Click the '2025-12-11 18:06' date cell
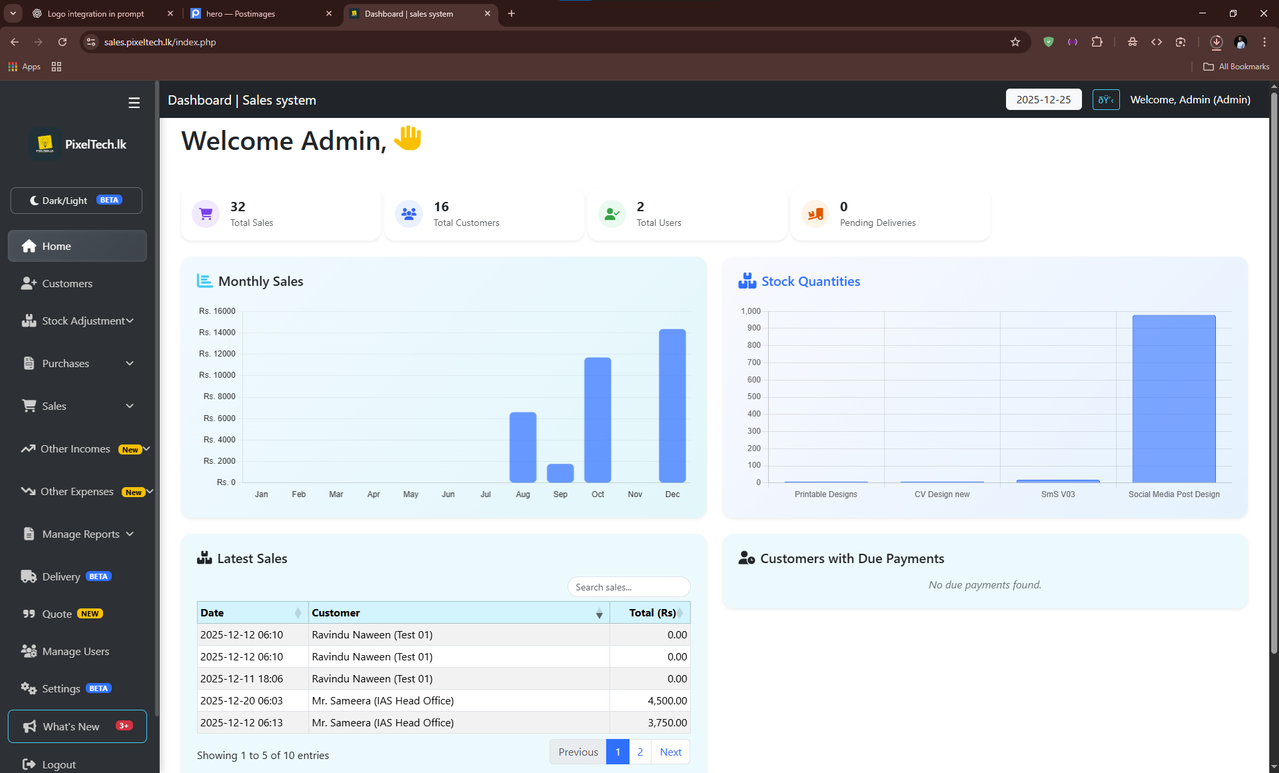Screen dimensions: 1279x773 (x=253, y=679)
